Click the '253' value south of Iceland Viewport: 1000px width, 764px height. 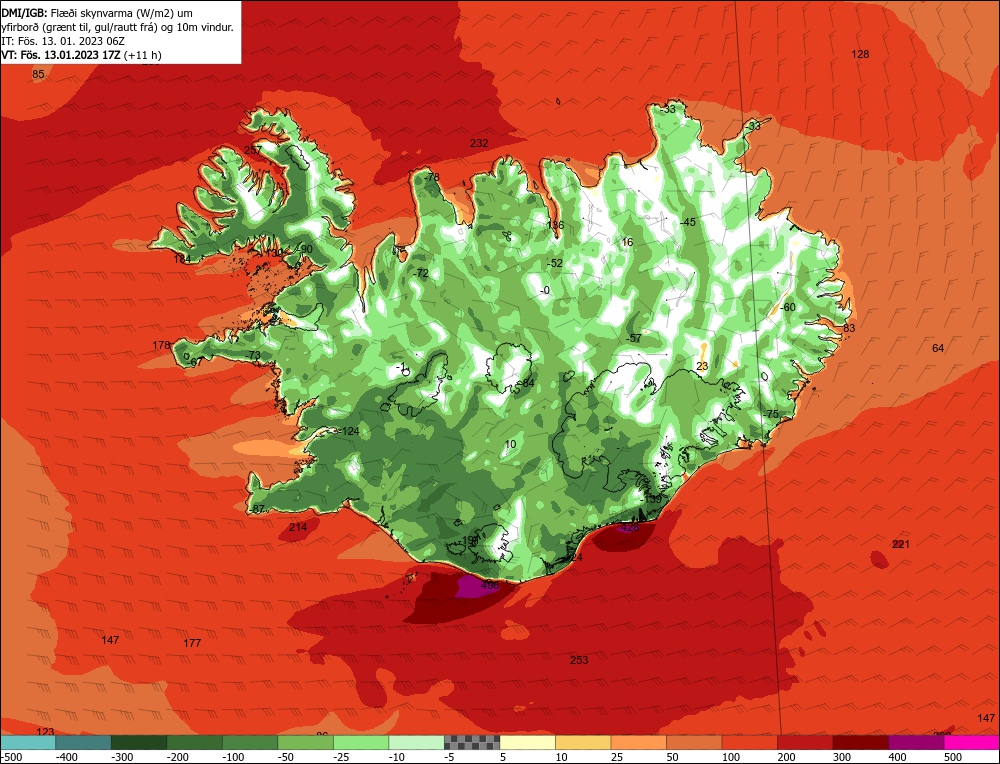coord(579,660)
